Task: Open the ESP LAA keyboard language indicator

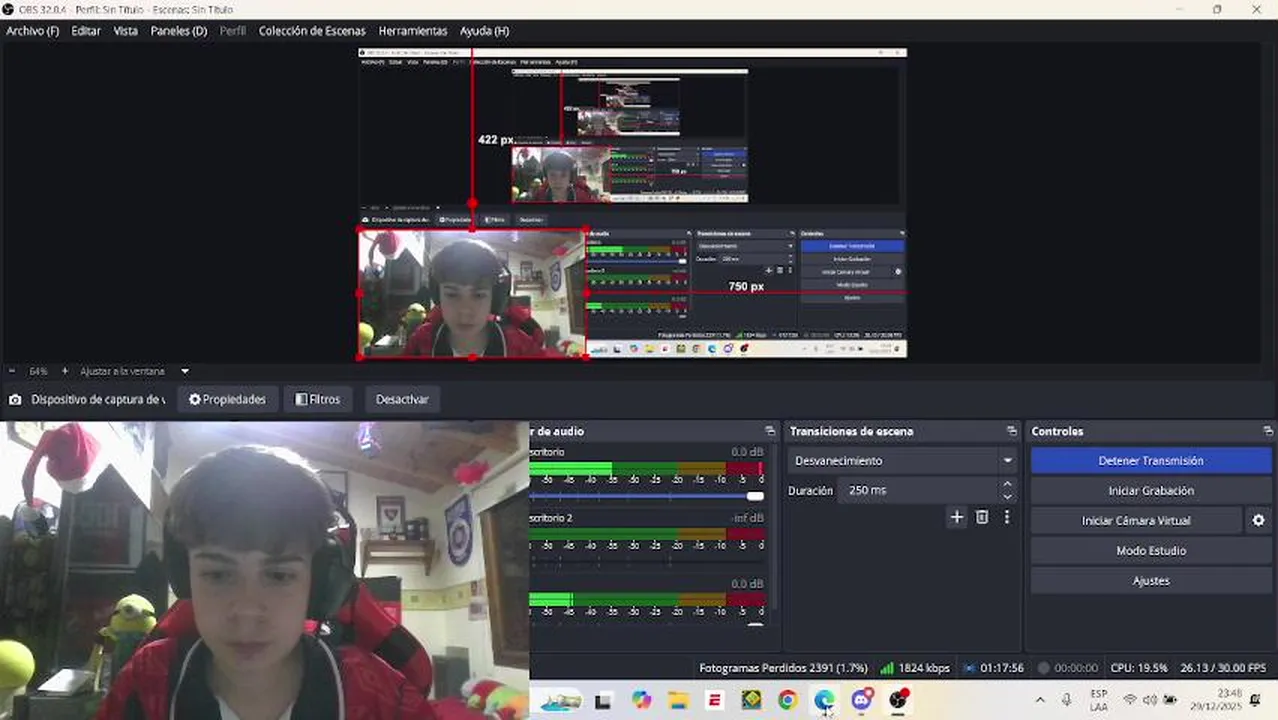Action: click(1099, 700)
